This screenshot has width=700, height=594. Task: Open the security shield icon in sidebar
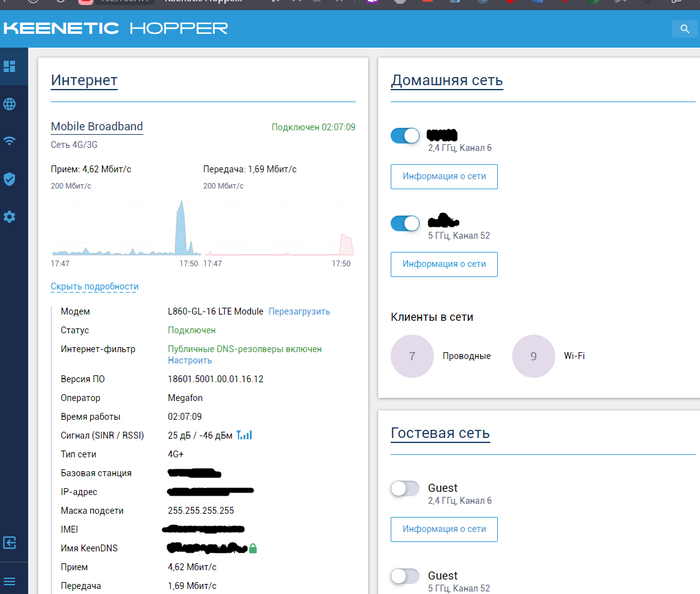point(9,179)
